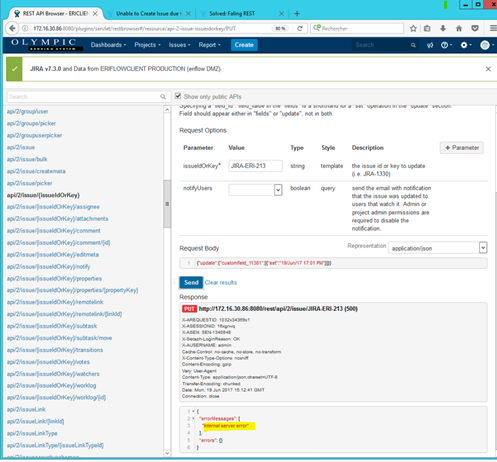This screenshot has width=497, height=462.
Task: Open api/2/issue/bulk resource
Action: pos(27,159)
